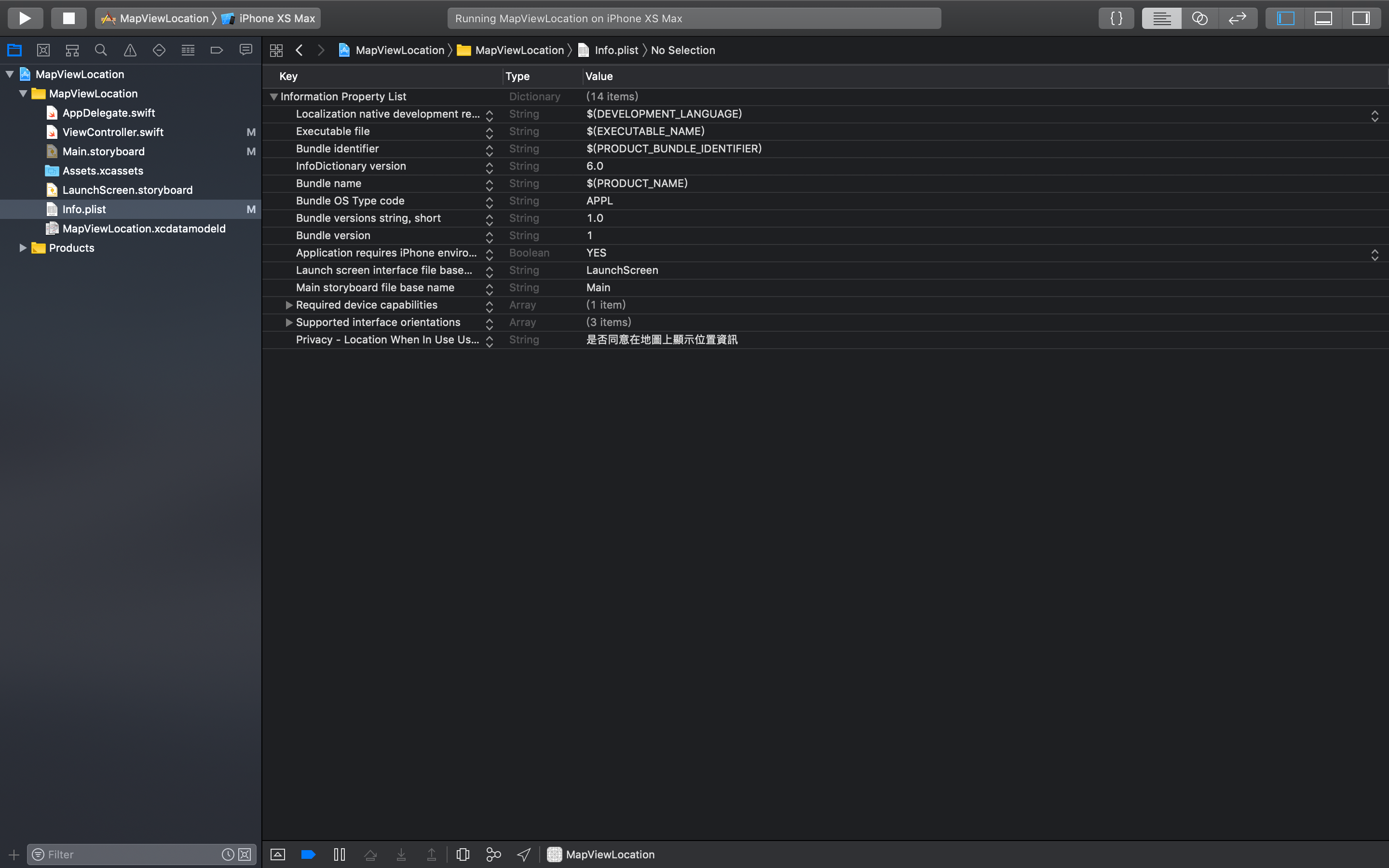The image size is (1389, 868).
Task: Choose the iPhone XS Max destination
Action: [x=269, y=18]
